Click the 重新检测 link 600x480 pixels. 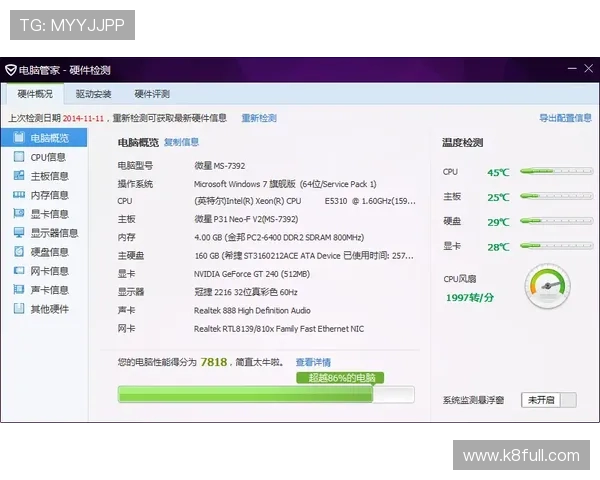(x=259, y=118)
